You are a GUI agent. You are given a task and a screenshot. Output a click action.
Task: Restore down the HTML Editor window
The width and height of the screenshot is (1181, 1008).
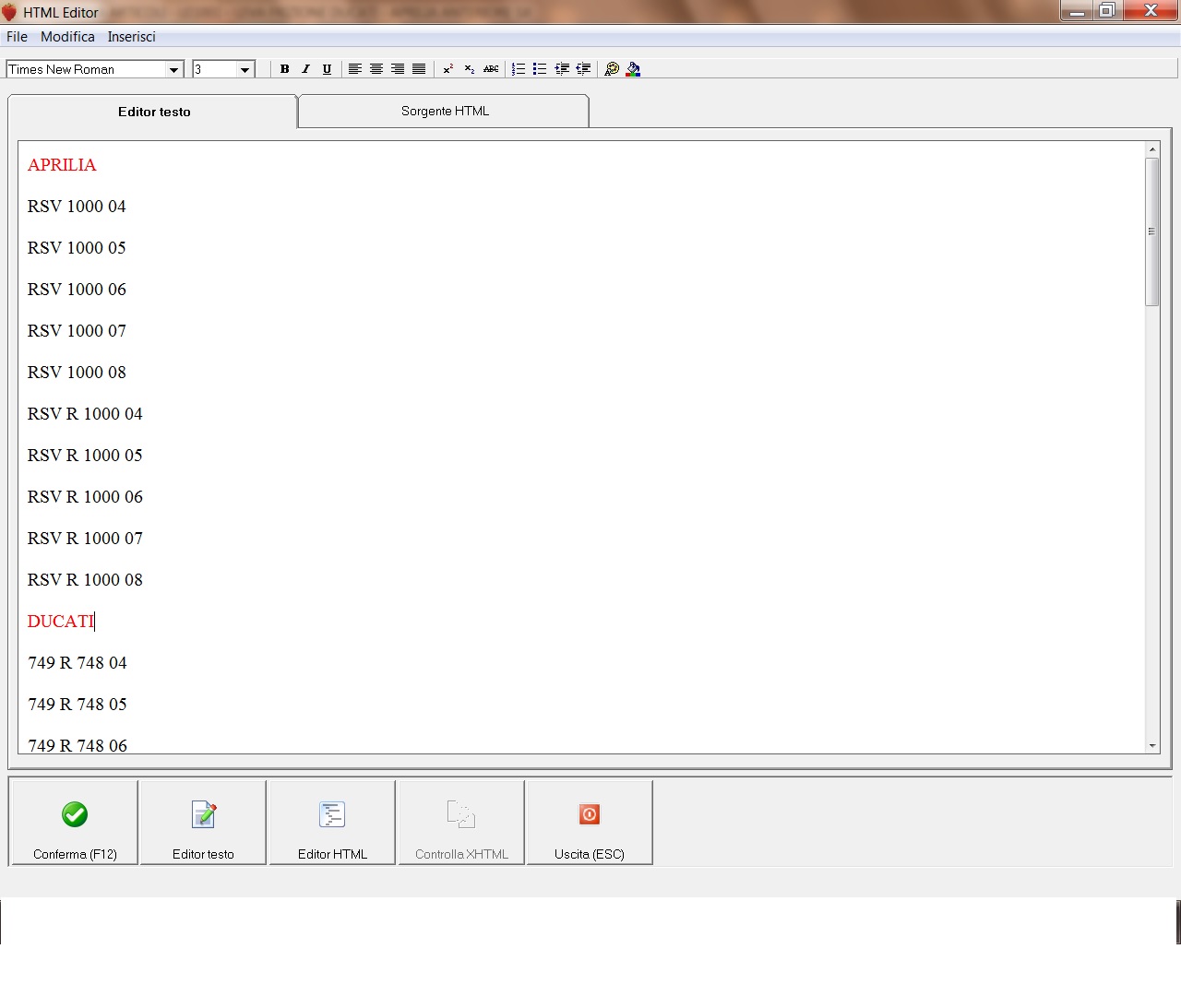(x=1107, y=11)
